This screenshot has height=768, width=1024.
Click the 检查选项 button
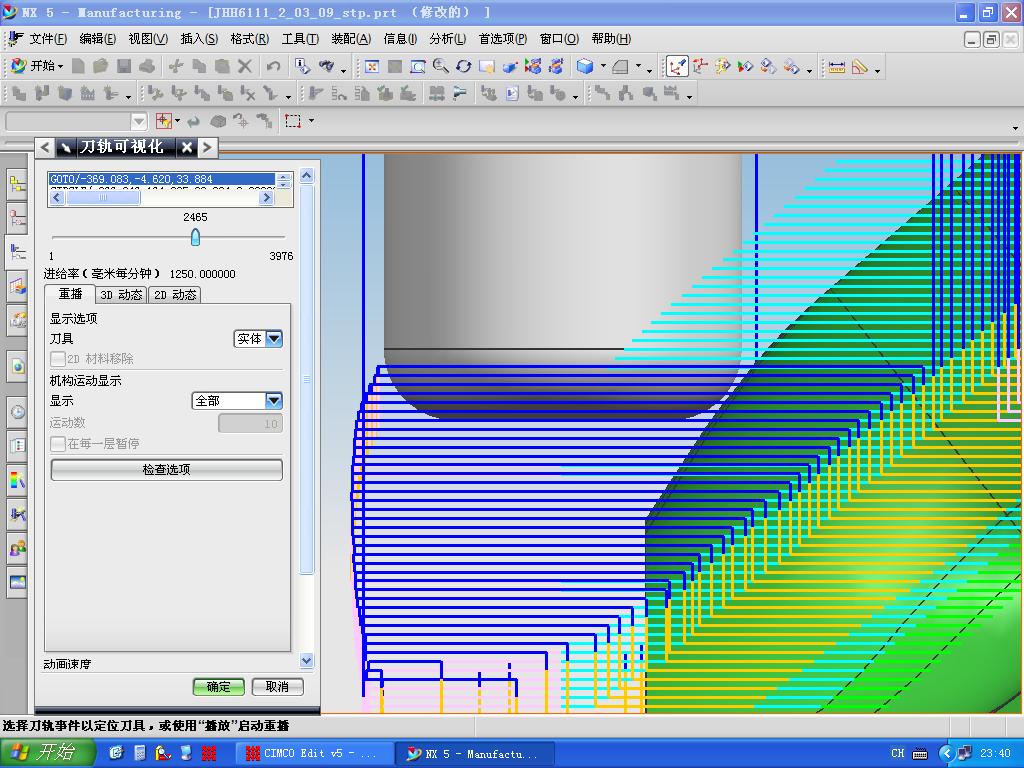point(167,470)
